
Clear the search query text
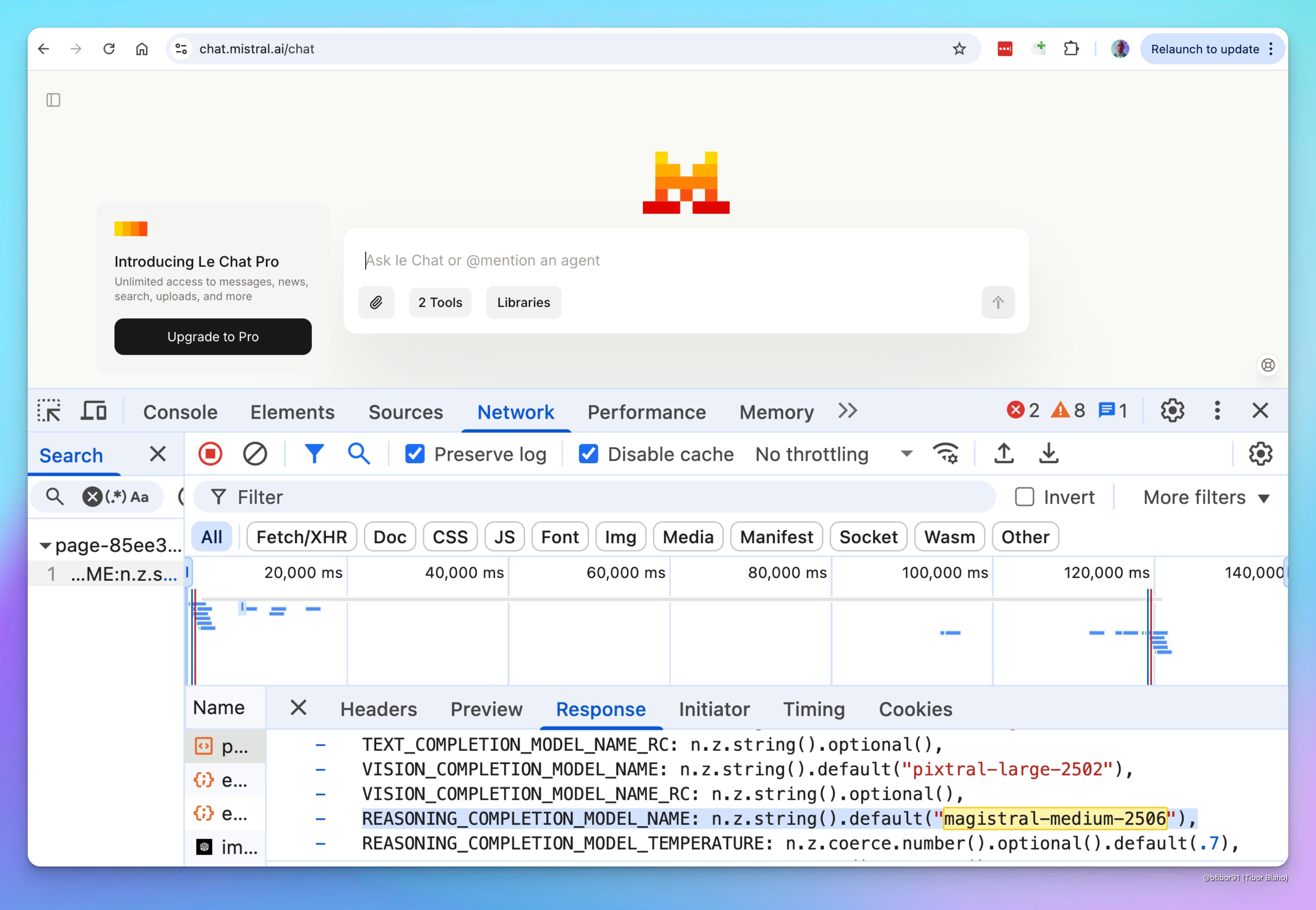(92, 497)
